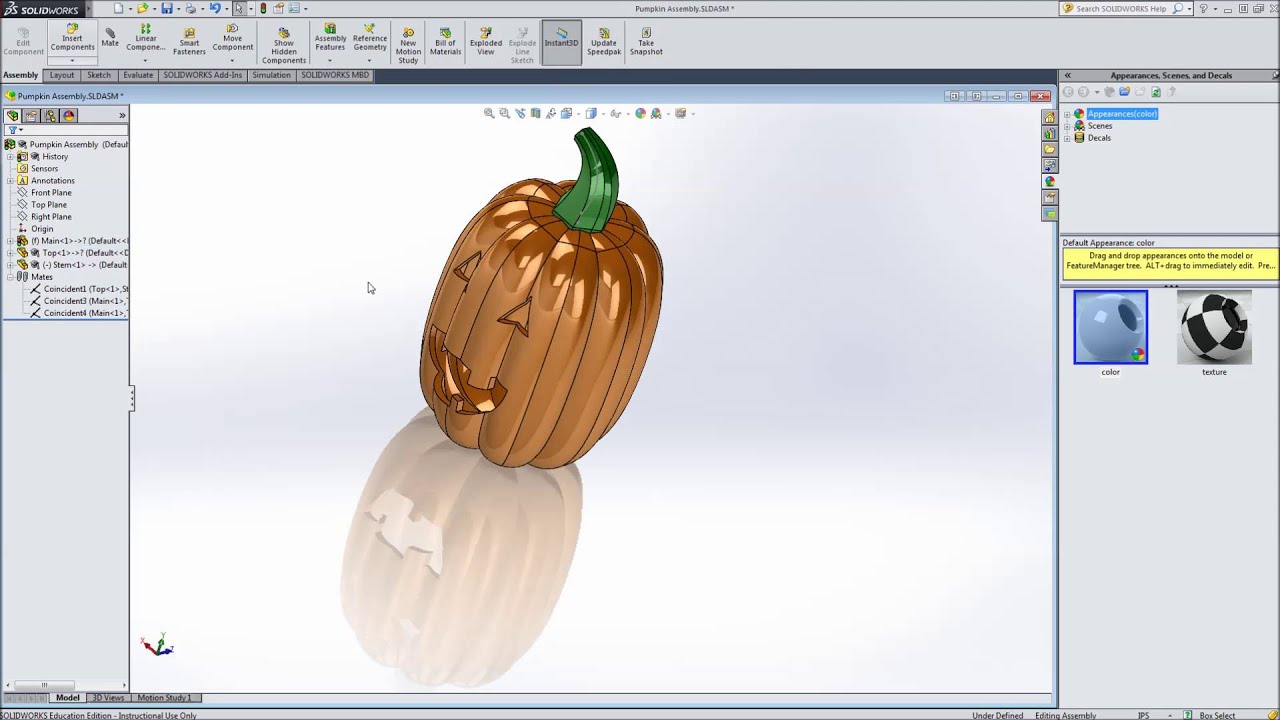1280x720 pixels.
Task: Open Design Library task pane tab
Action: [x=1050, y=133]
